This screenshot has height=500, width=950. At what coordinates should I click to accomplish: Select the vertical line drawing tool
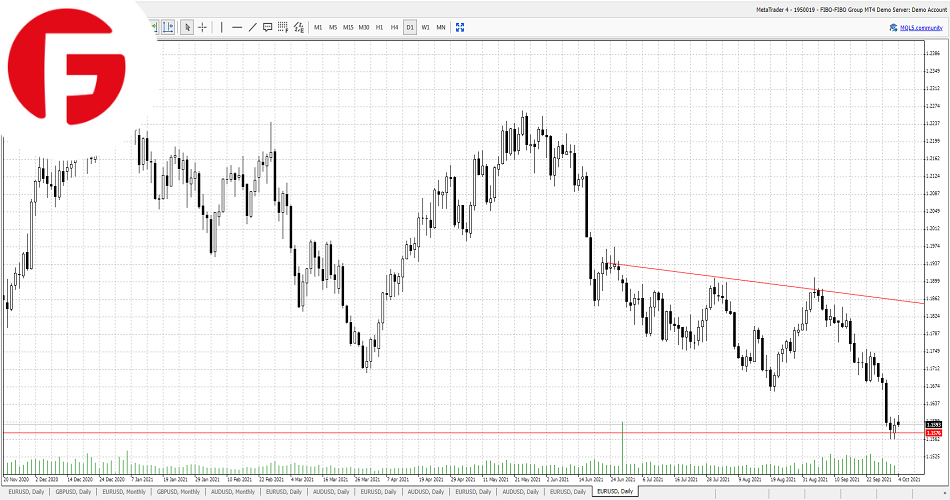(221, 27)
